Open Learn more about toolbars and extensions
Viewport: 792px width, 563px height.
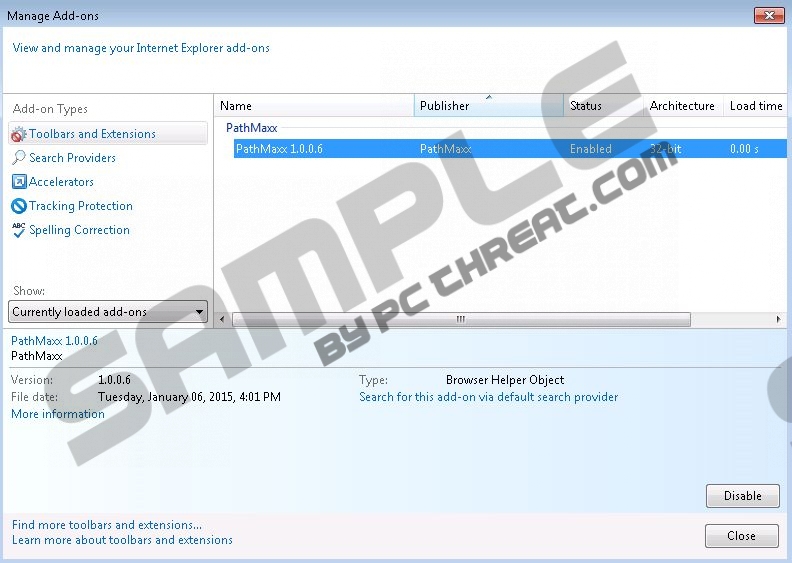click(x=122, y=540)
